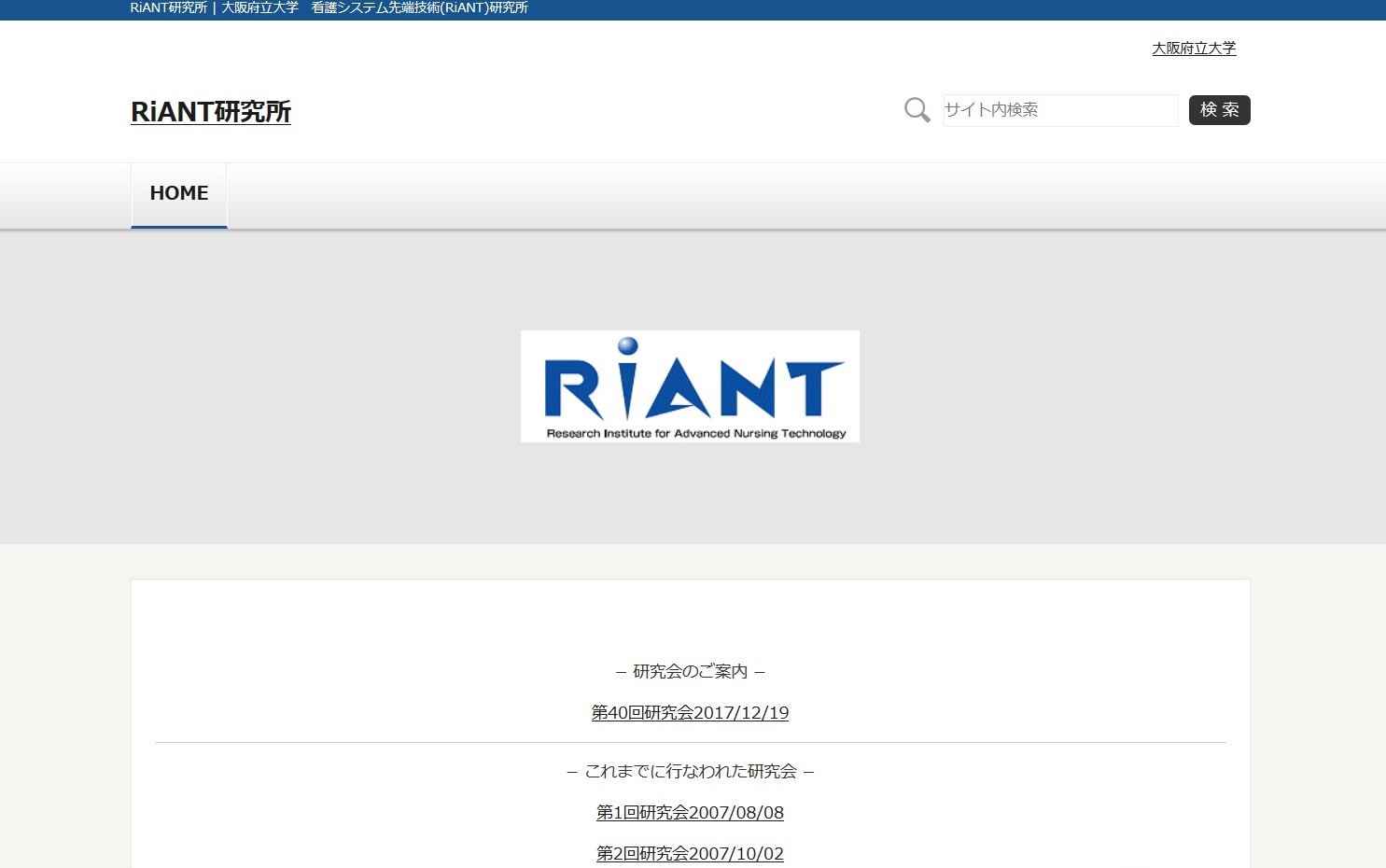Open 第2回研究会2007/10/02 link
The image size is (1386, 868).
[690, 854]
